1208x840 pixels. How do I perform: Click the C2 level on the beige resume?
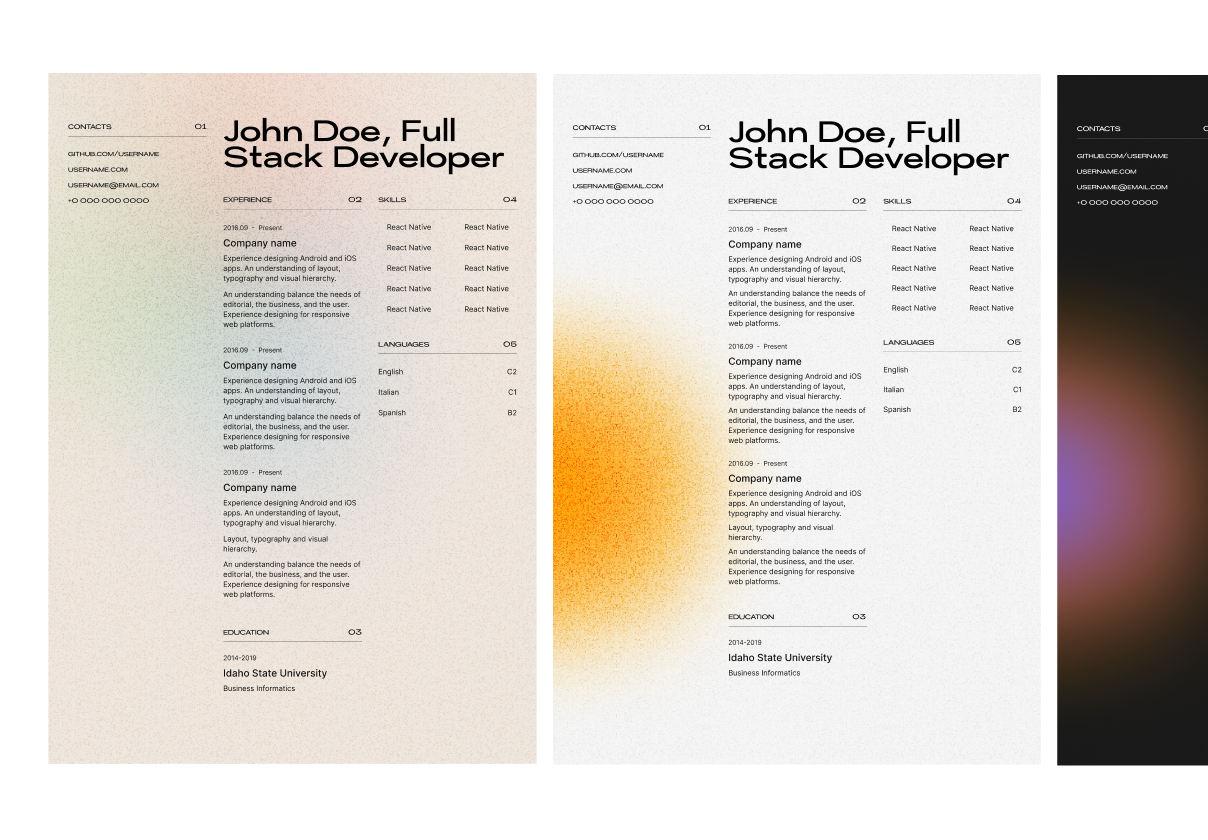[x=512, y=372]
